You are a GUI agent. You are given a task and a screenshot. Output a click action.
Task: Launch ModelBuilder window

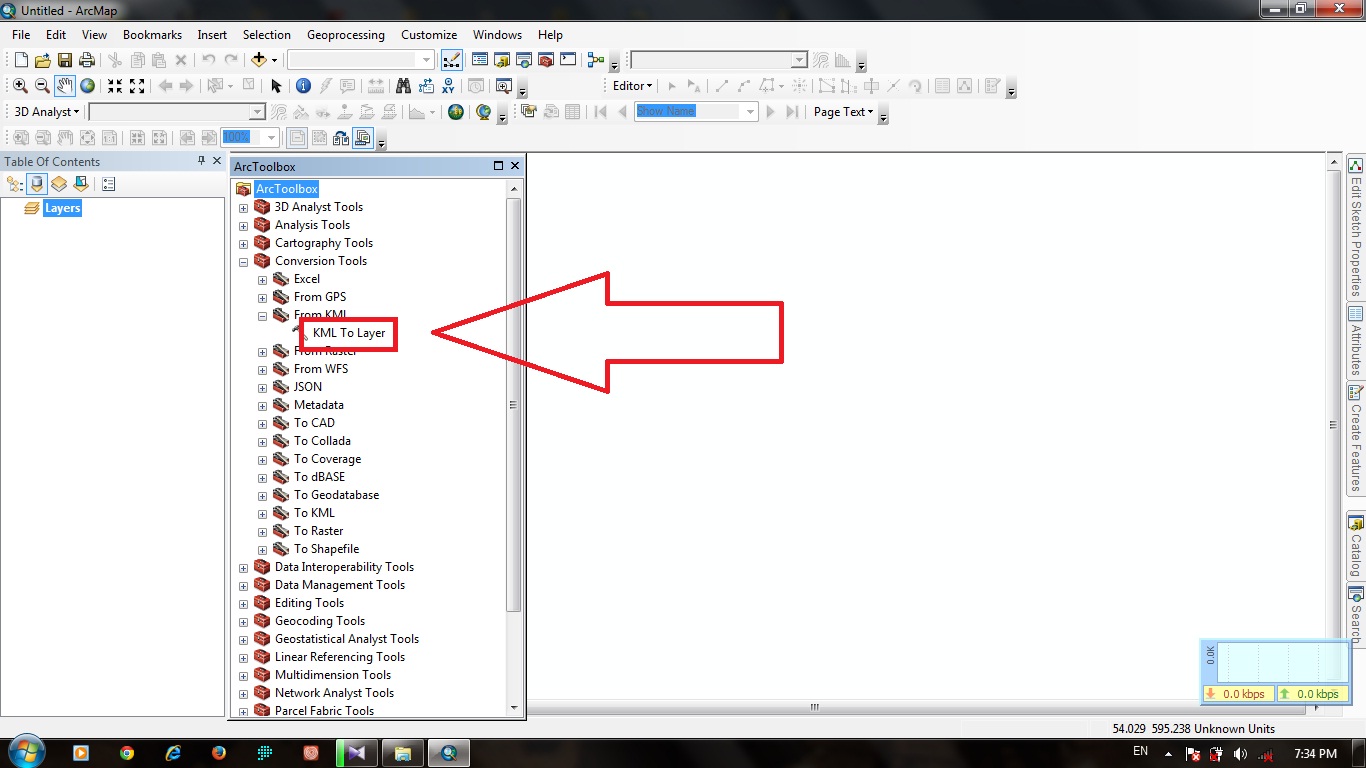pyautogui.click(x=596, y=60)
